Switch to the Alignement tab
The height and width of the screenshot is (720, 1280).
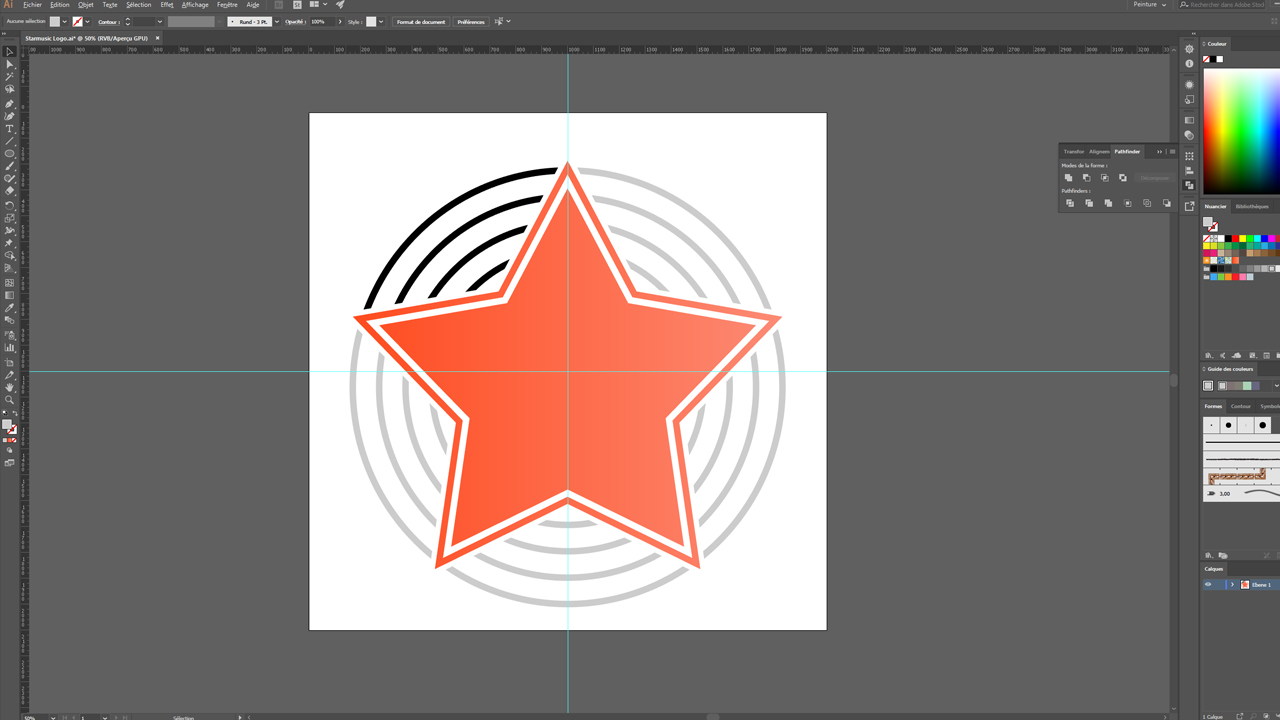click(x=1099, y=152)
